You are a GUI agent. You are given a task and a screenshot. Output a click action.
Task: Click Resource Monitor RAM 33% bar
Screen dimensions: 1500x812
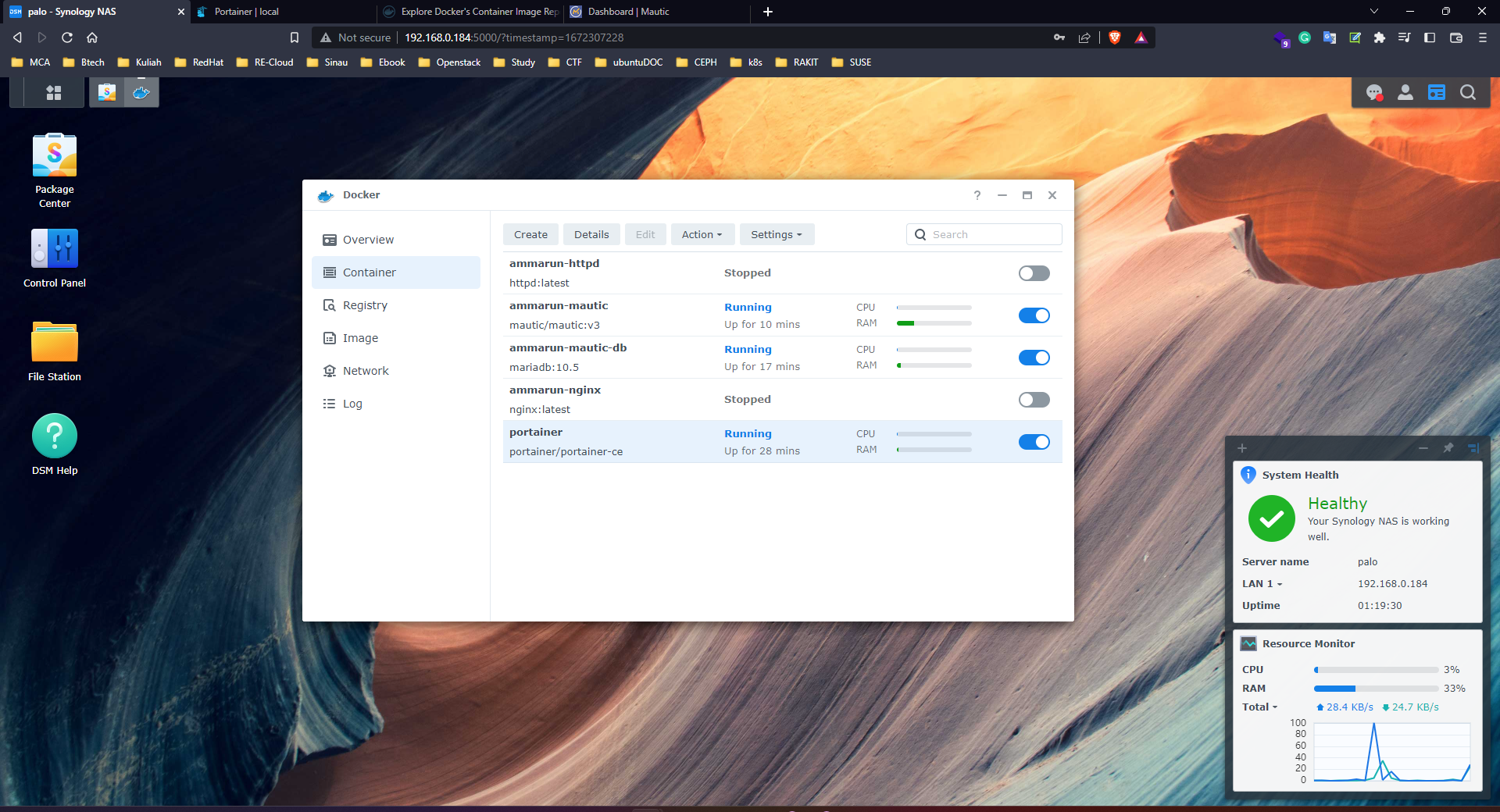[x=1377, y=689]
